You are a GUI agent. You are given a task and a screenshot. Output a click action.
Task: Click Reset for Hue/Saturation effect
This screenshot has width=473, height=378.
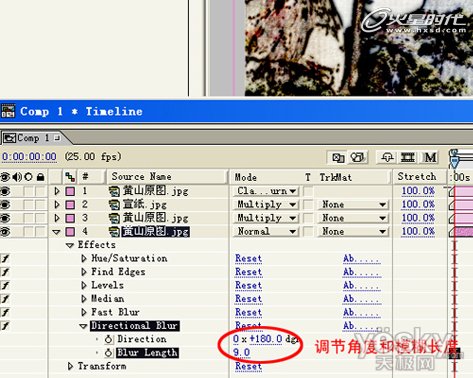pos(249,259)
